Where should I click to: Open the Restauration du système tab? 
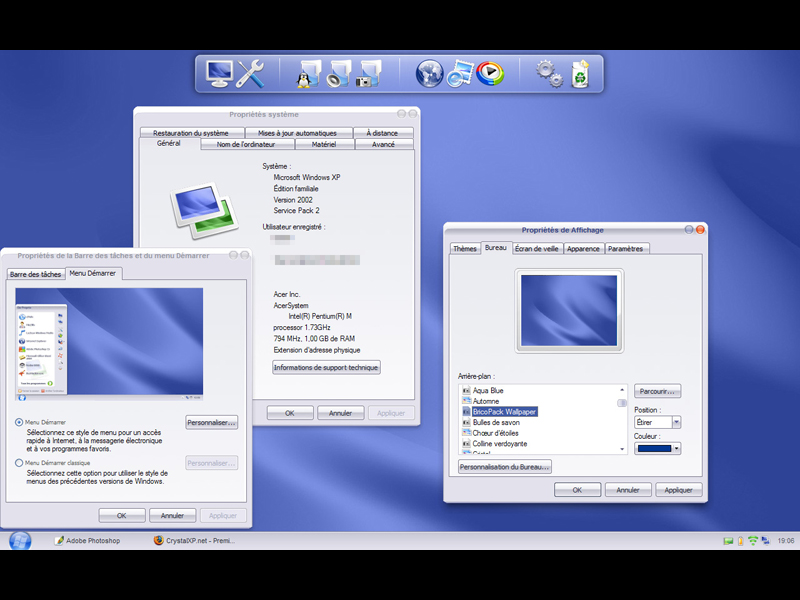pos(191,133)
